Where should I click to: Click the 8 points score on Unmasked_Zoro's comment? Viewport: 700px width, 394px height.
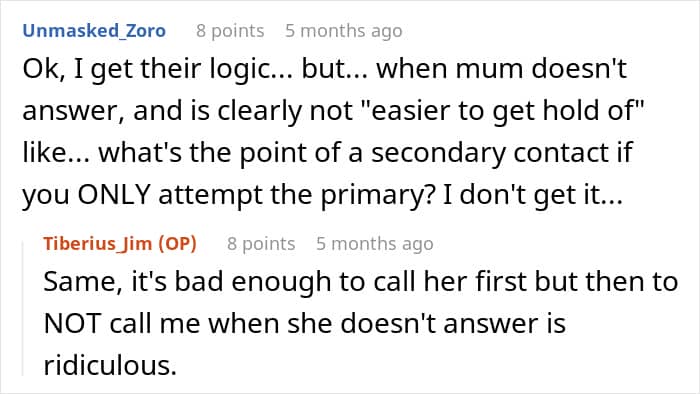pos(230,31)
